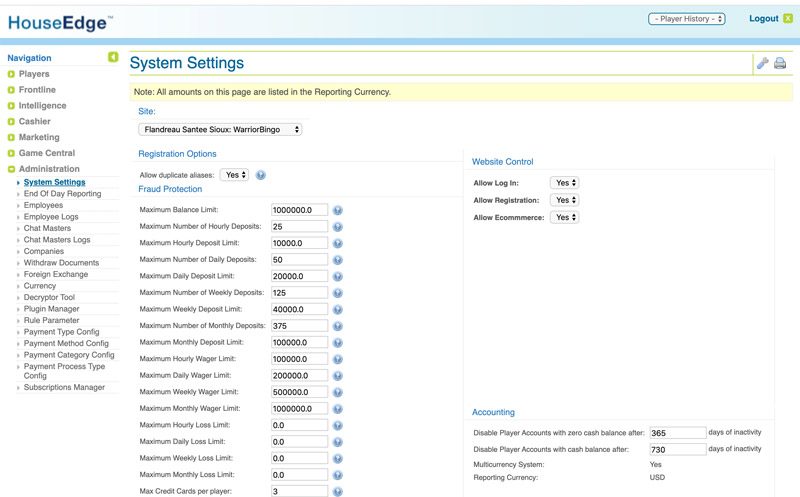Open help icon for Maximum Daily Deposit Limit
This screenshot has width=800, height=497.
[x=337, y=277]
